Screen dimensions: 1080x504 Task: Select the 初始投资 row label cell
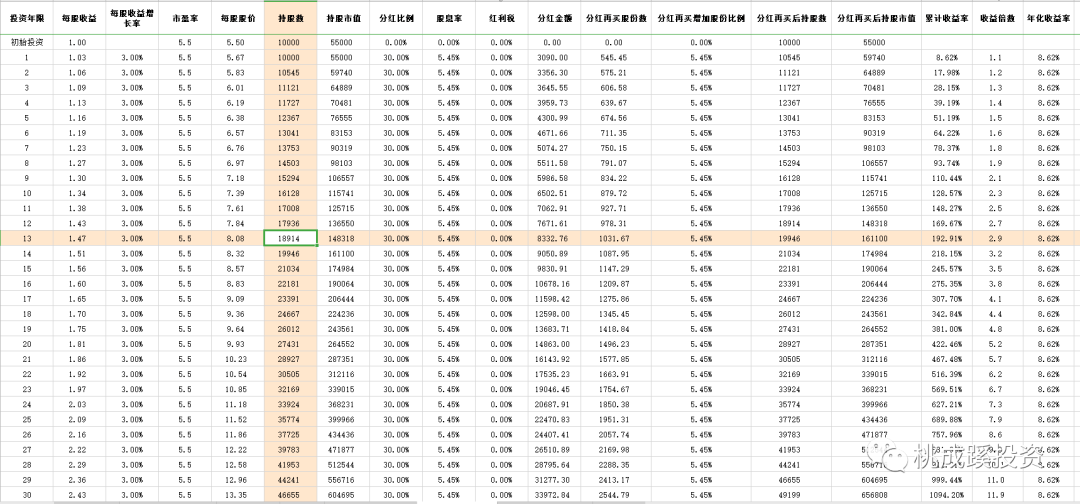[x=28, y=42]
